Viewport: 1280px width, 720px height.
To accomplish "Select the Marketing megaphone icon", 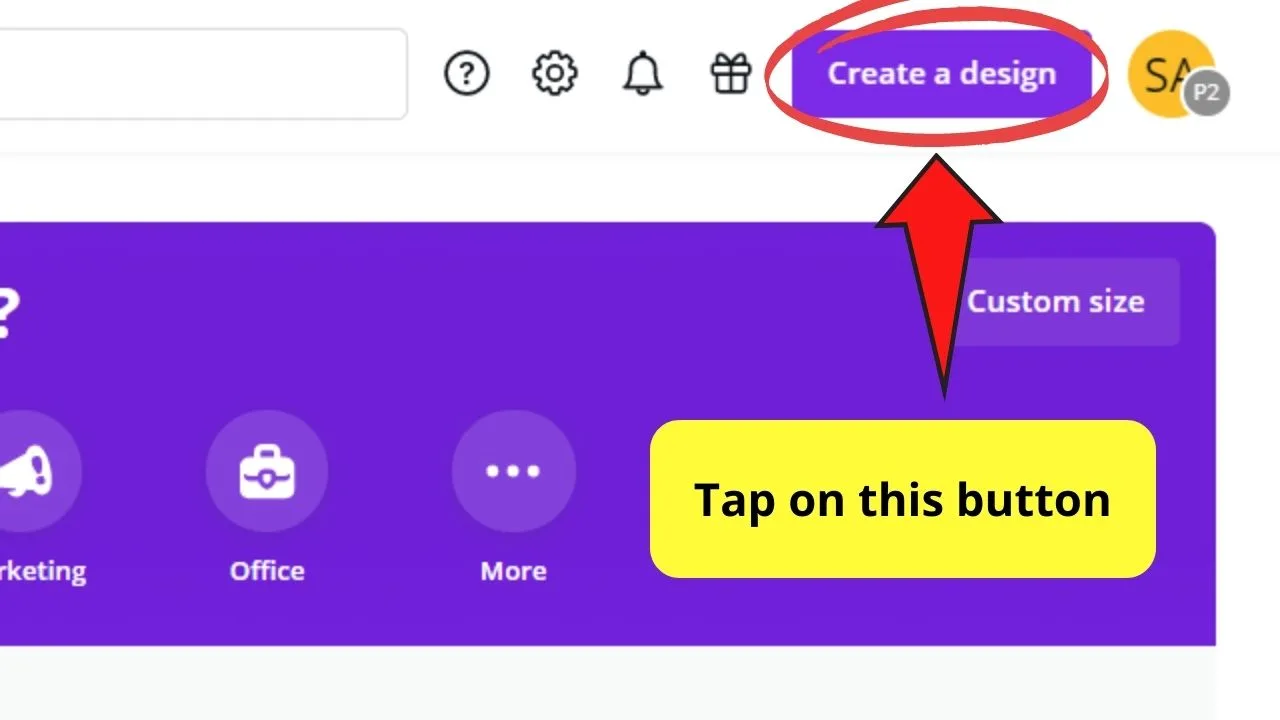I will (36, 471).
